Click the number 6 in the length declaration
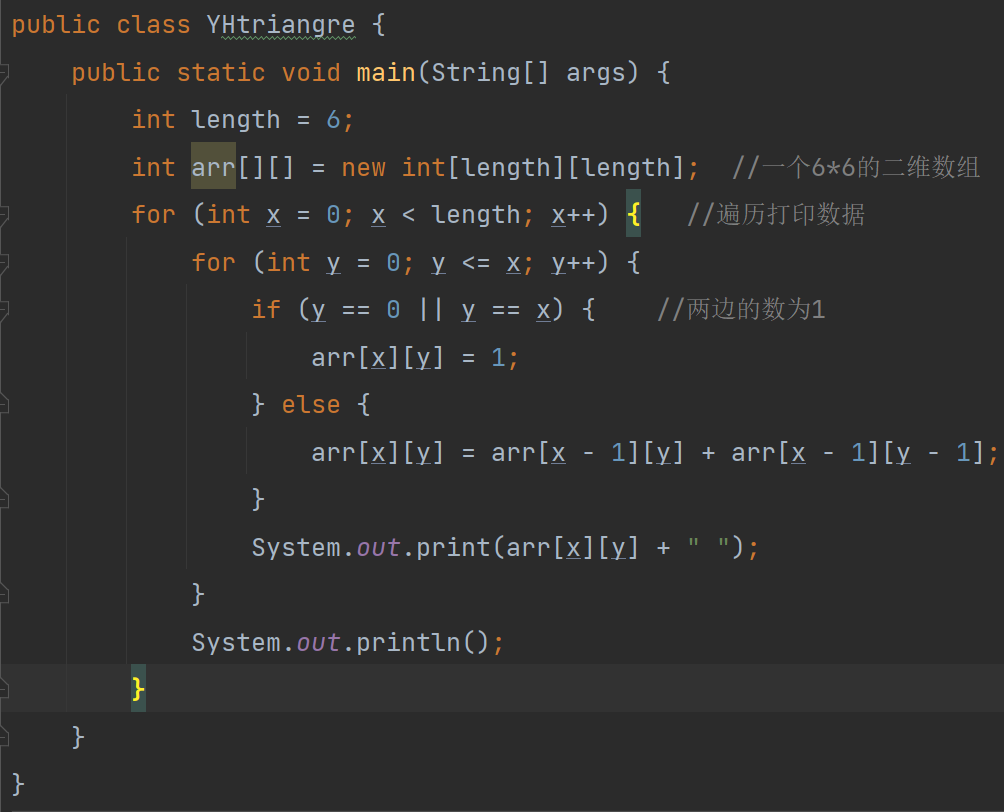 [333, 120]
